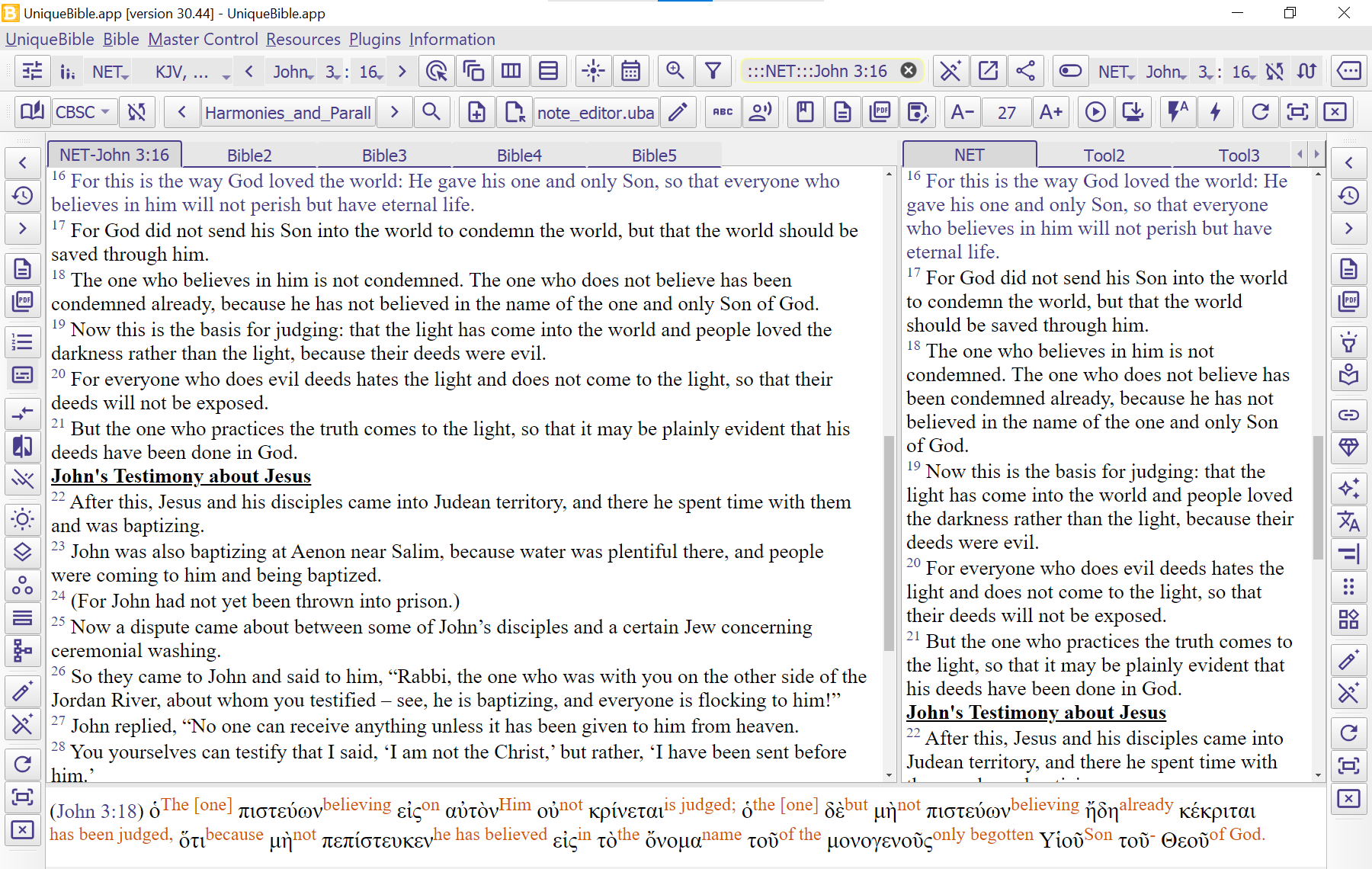Click the magnifier with plus search icon

(675, 72)
